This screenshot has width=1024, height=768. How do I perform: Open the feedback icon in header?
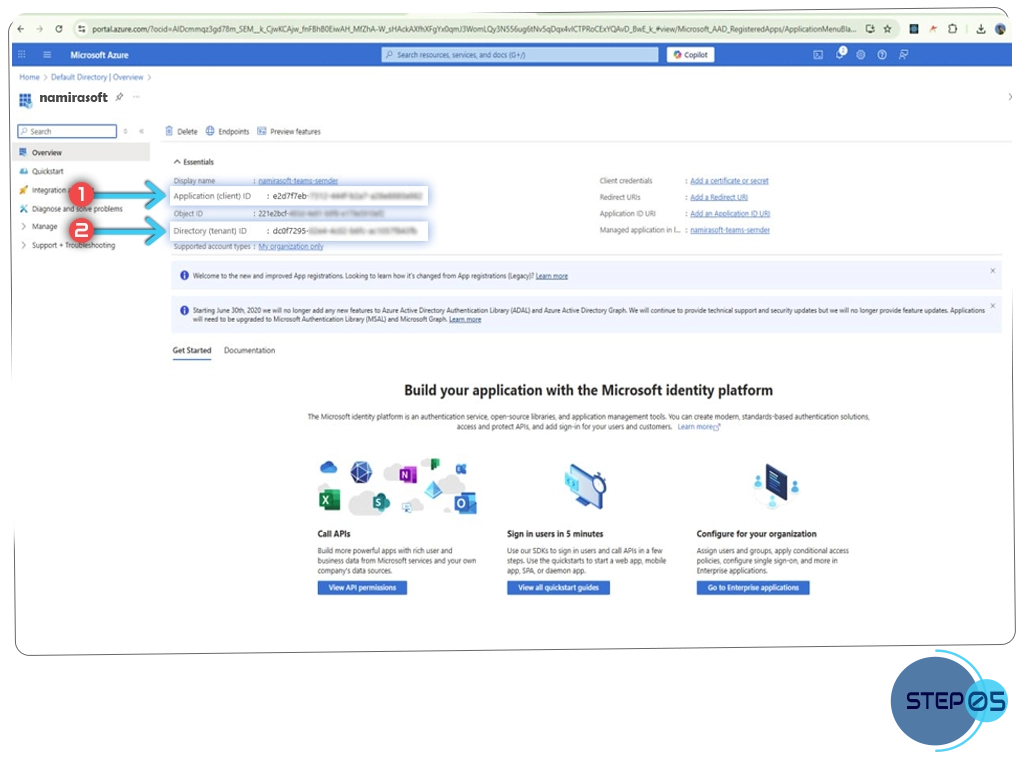pos(903,55)
